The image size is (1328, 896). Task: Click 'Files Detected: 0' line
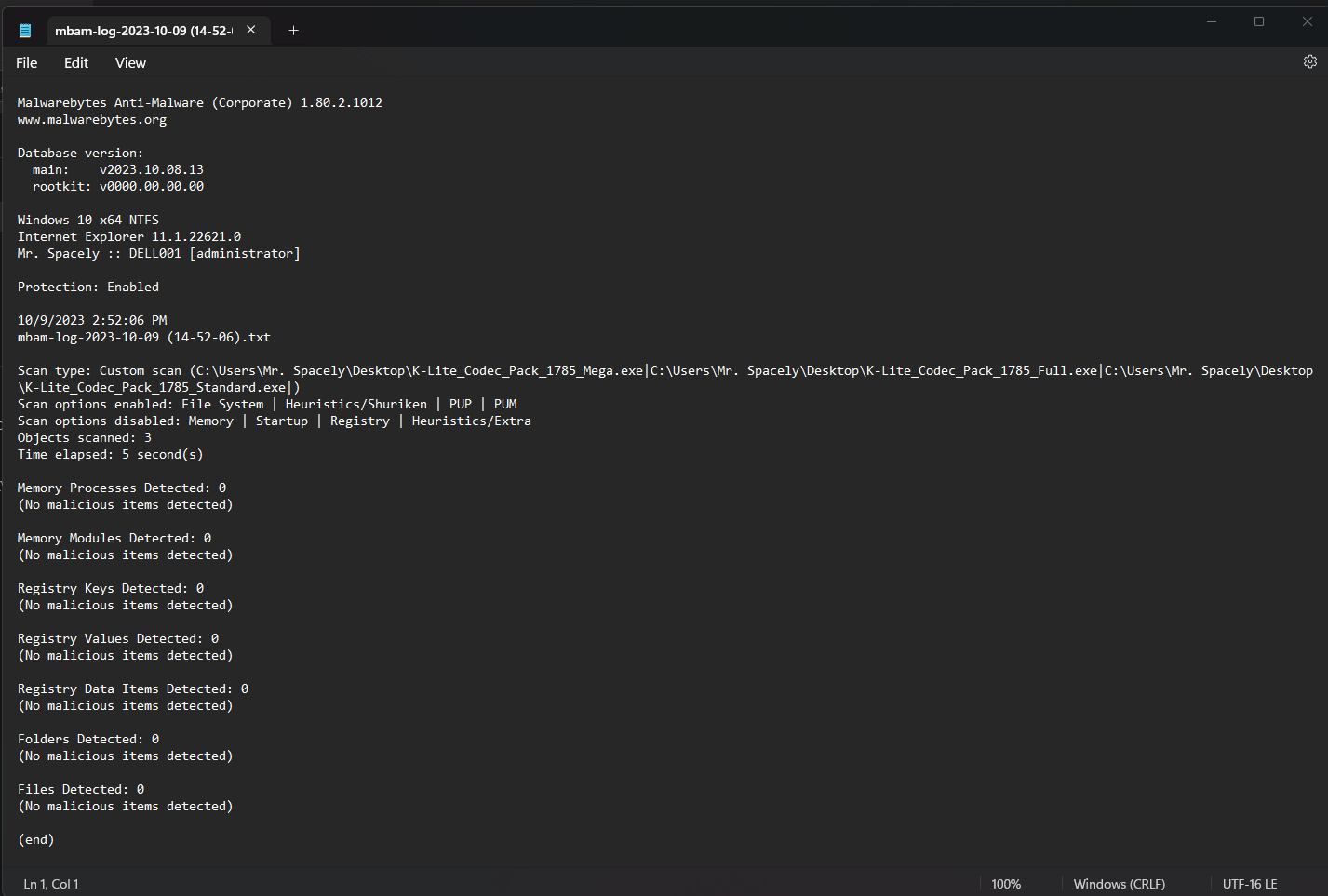point(81,789)
